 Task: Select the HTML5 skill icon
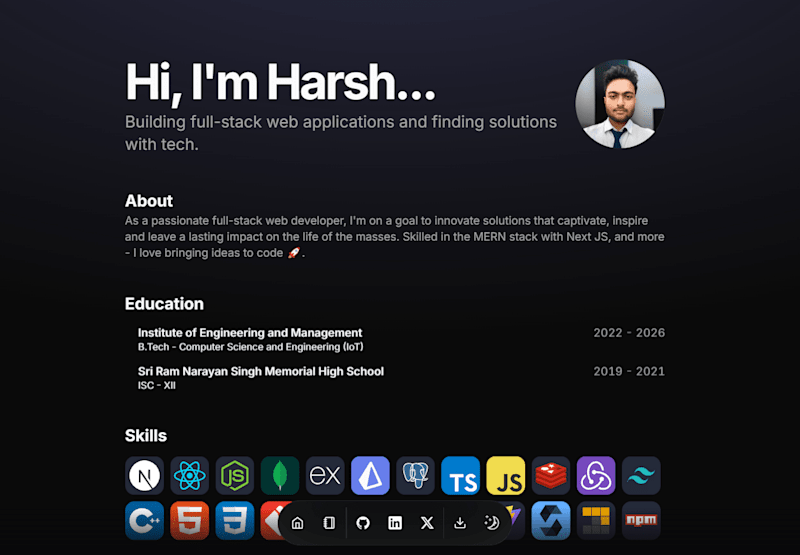coord(189,520)
